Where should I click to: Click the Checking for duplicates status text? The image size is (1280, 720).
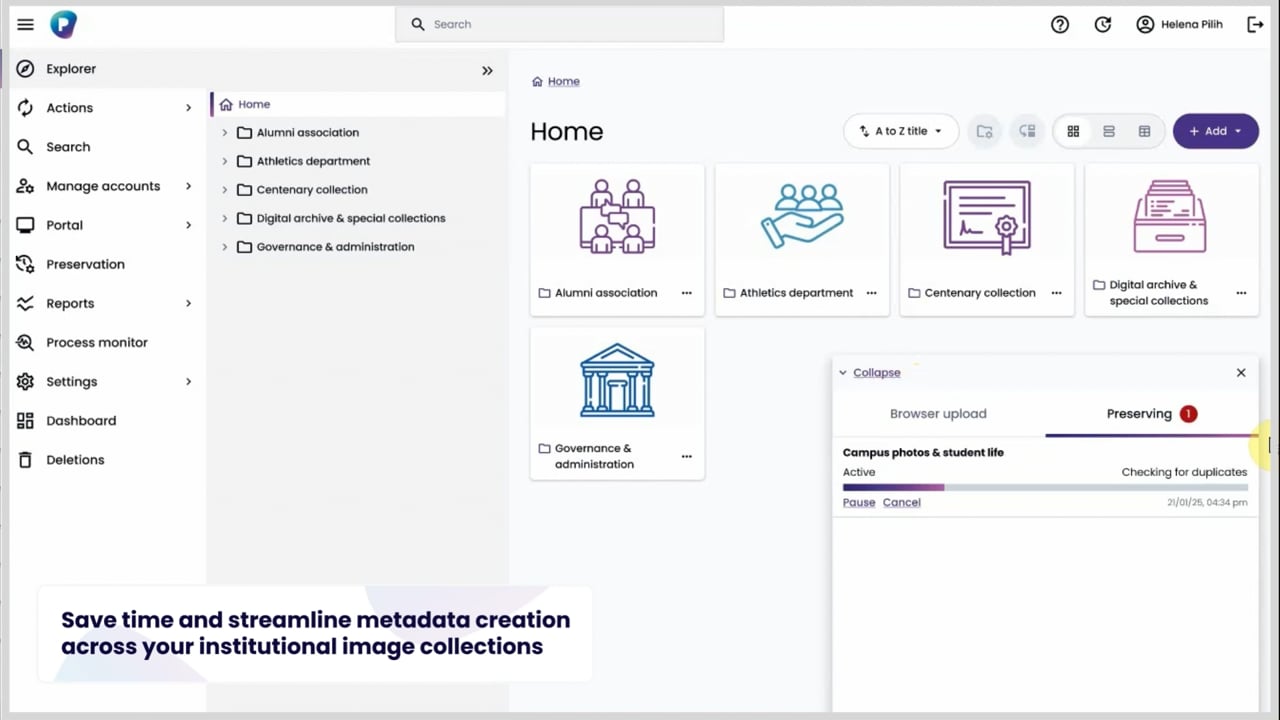click(1184, 472)
